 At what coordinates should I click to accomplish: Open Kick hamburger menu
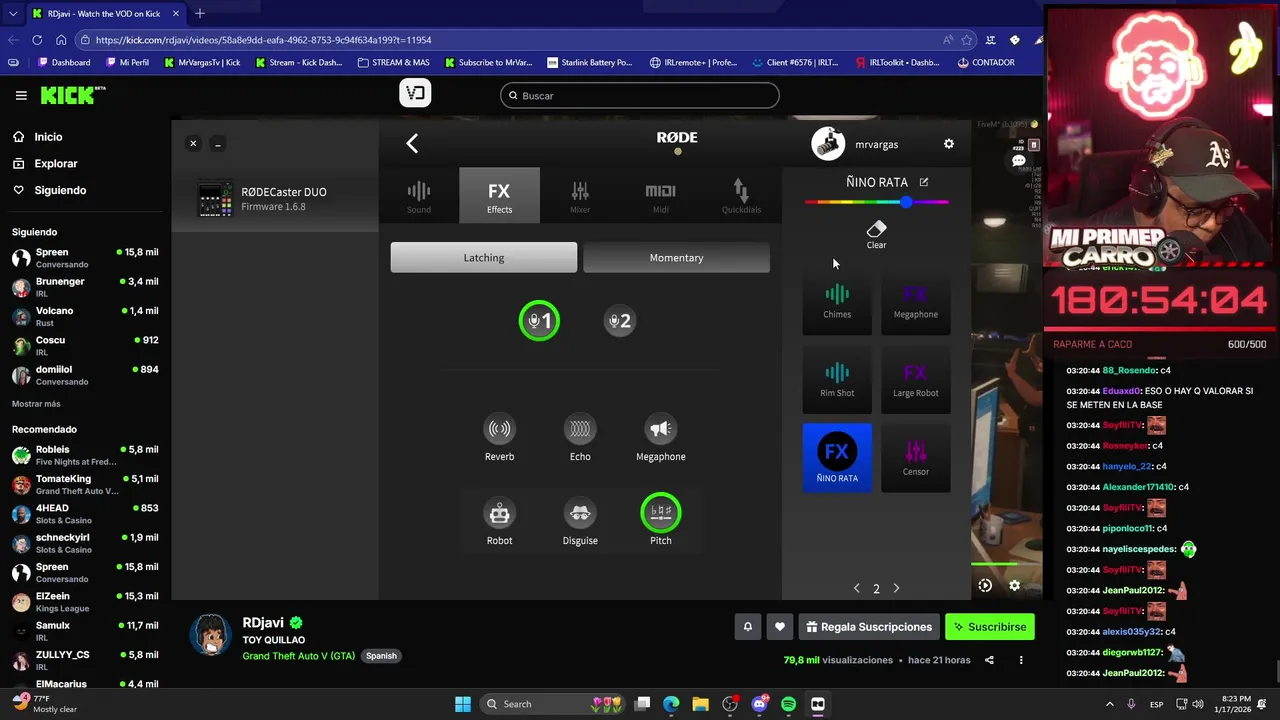(x=21, y=95)
